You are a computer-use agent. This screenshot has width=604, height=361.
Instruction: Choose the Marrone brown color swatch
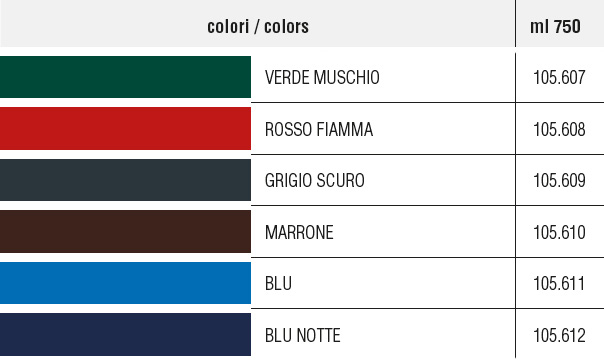click(125, 232)
